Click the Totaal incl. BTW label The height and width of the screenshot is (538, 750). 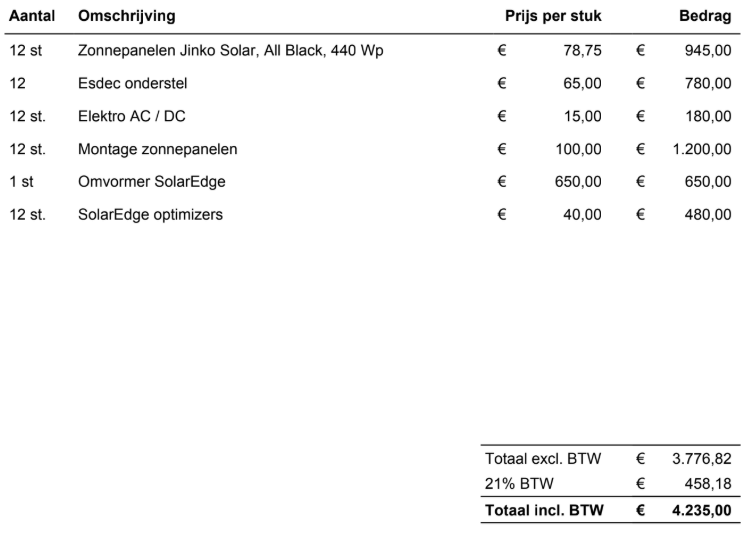pyautogui.click(x=544, y=511)
